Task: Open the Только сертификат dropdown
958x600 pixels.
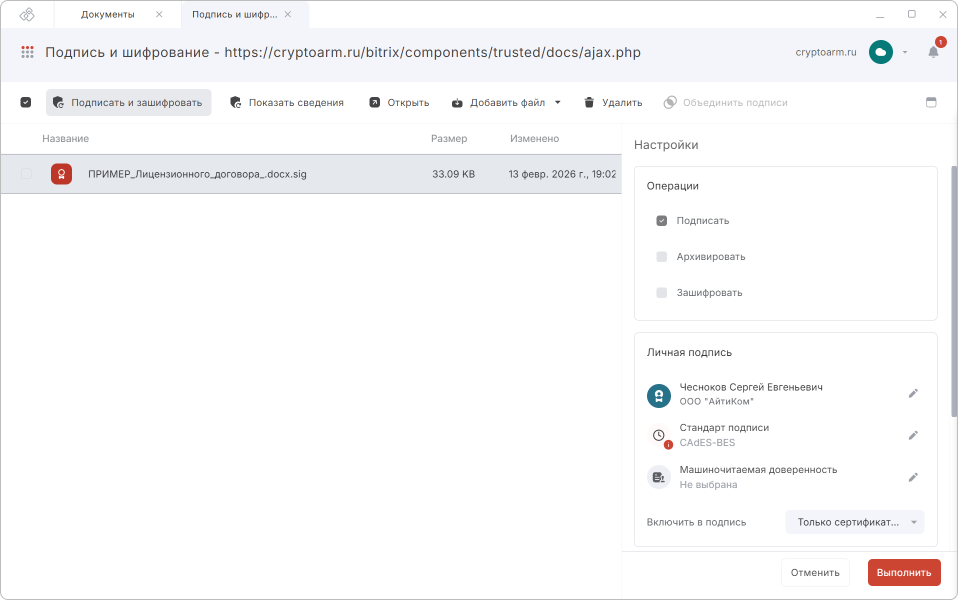Action: (x=854, y=522)
